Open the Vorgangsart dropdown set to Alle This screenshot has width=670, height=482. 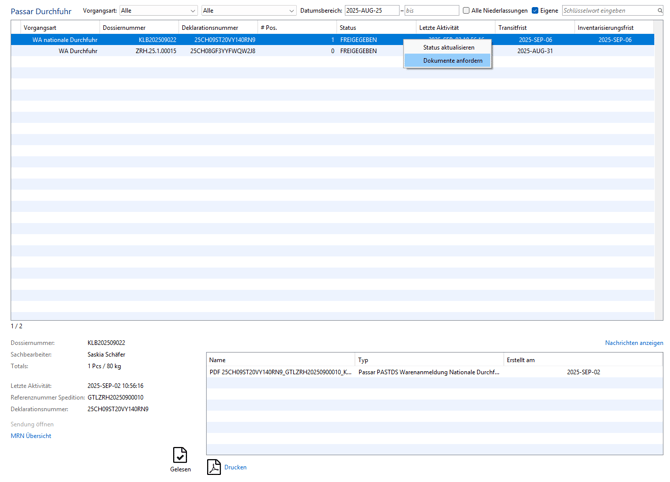158,11
